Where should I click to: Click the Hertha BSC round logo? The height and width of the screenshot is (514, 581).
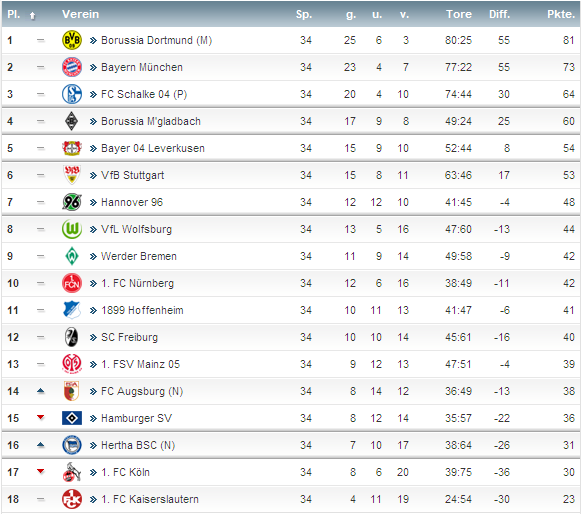coord(72,445)
